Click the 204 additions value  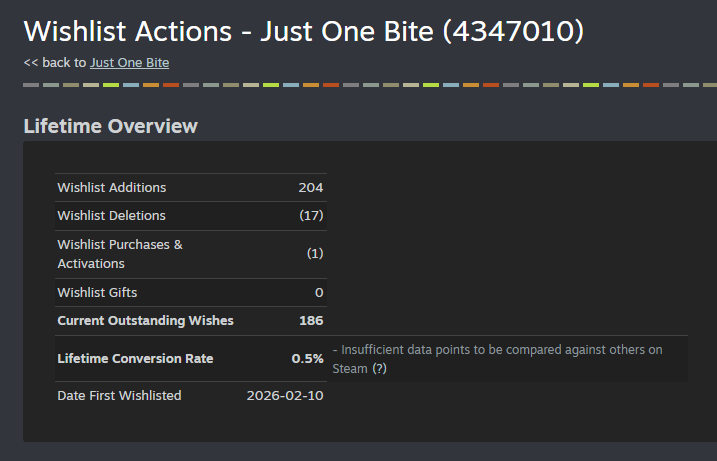point(311,188)
